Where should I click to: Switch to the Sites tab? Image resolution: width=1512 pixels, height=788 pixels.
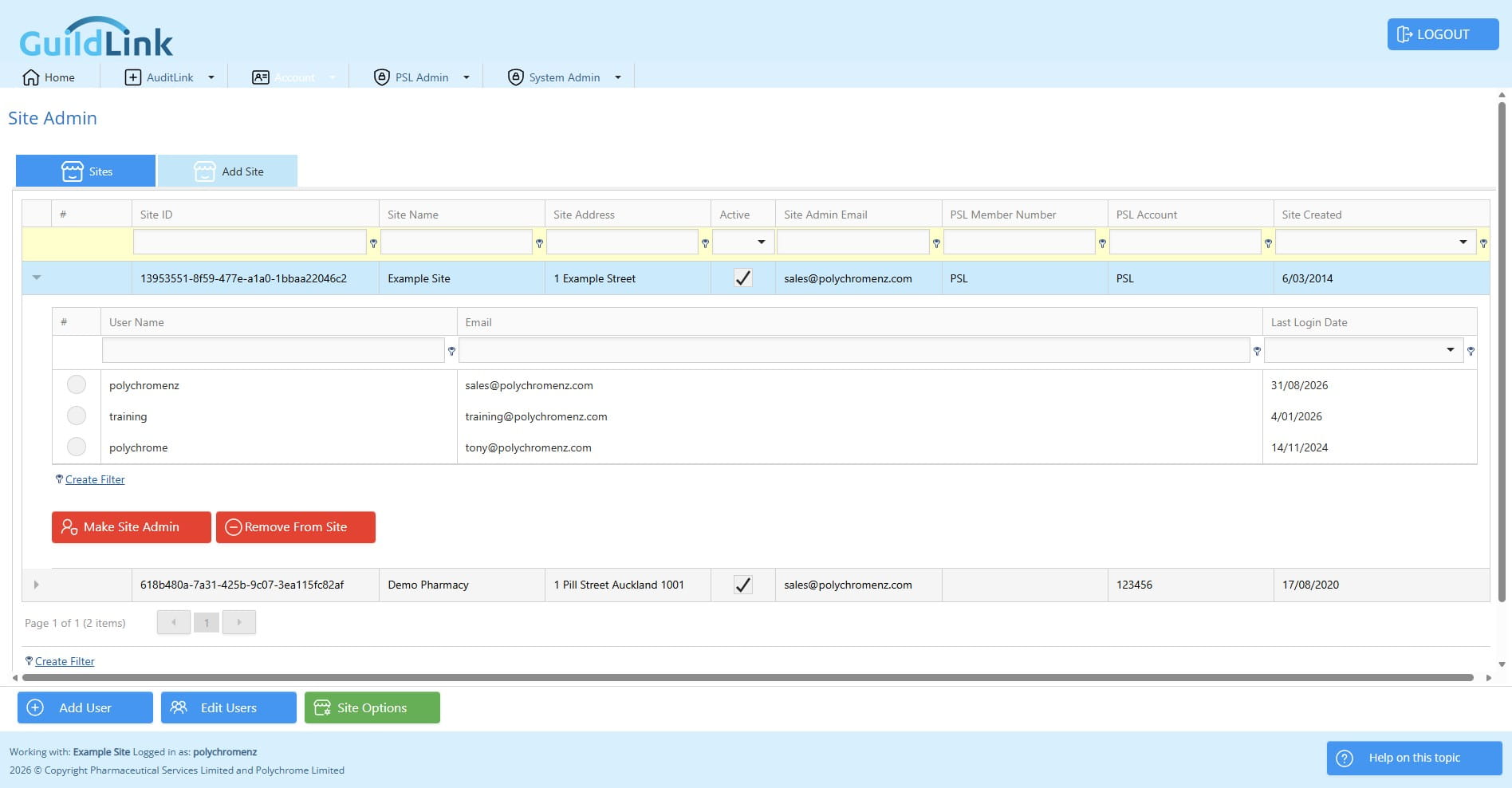click(86, 171)
